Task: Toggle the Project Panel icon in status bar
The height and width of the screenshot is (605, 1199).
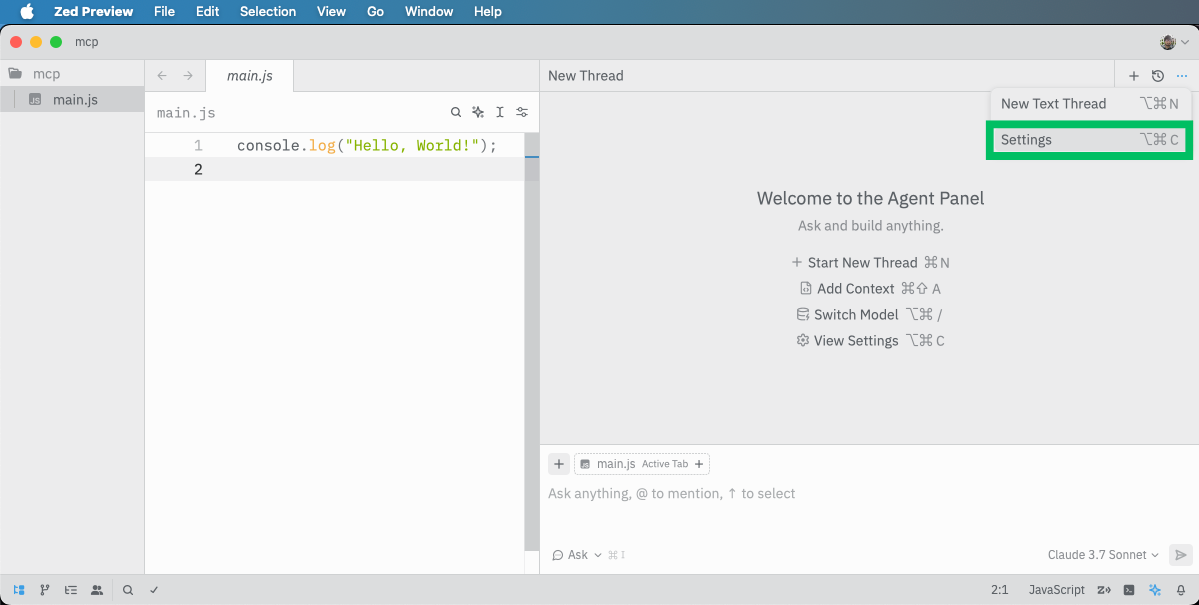Action: coord(19,590)
